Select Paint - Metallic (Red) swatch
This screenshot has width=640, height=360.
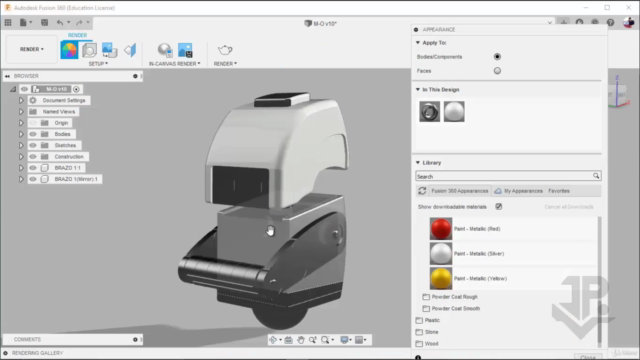tap(441, 229)
